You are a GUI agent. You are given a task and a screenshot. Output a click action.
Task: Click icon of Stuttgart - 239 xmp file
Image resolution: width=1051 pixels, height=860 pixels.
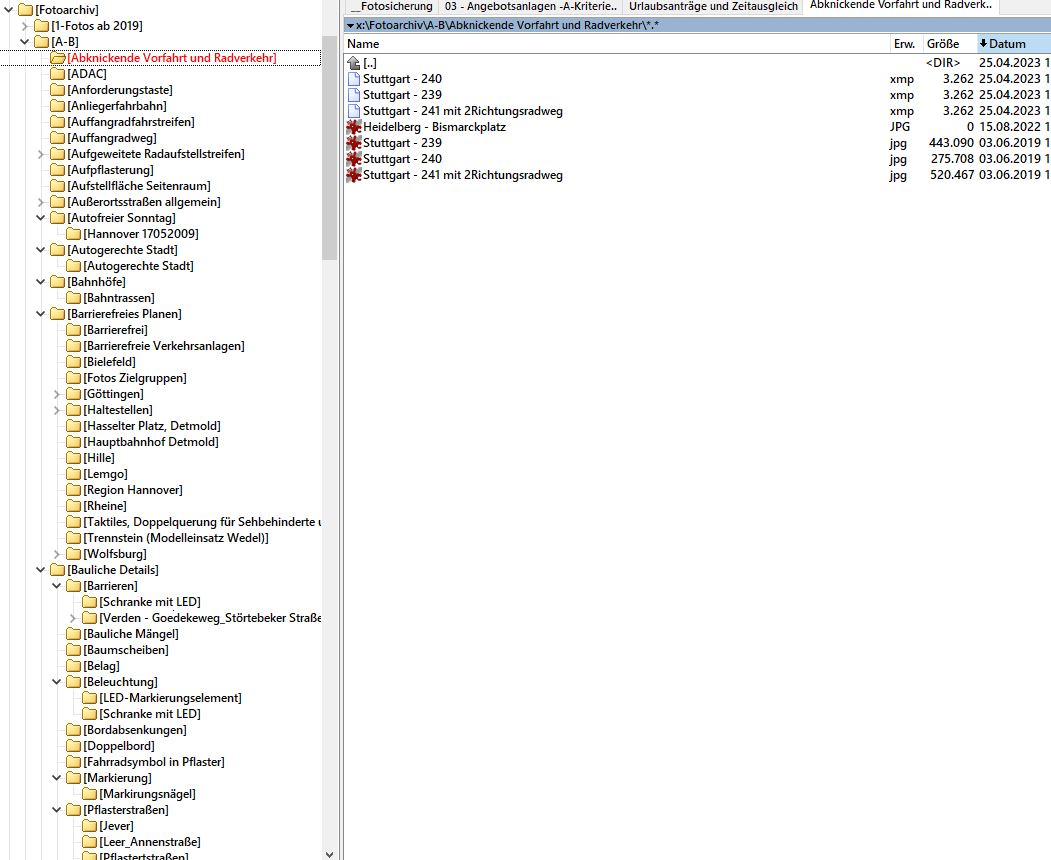point(354,95)
